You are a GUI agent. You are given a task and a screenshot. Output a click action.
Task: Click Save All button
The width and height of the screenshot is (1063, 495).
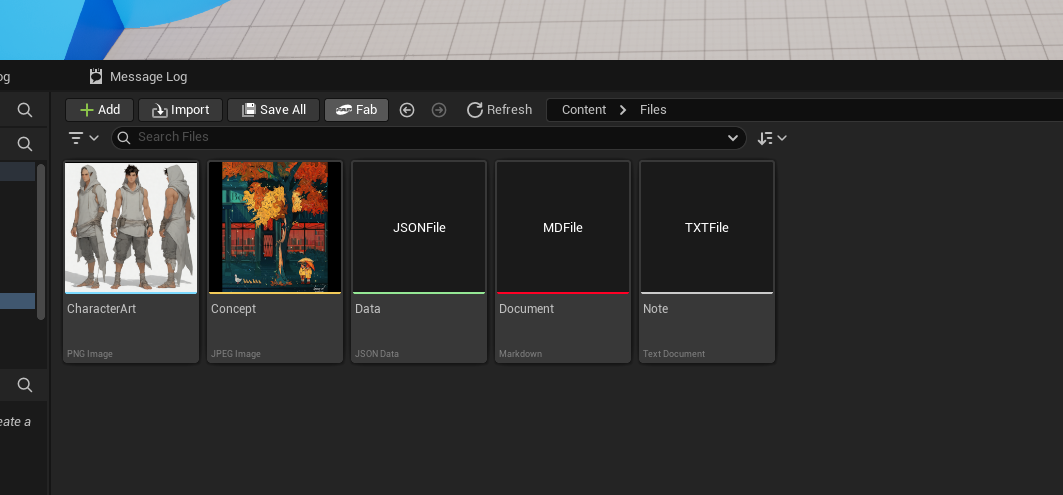[273, 110]
